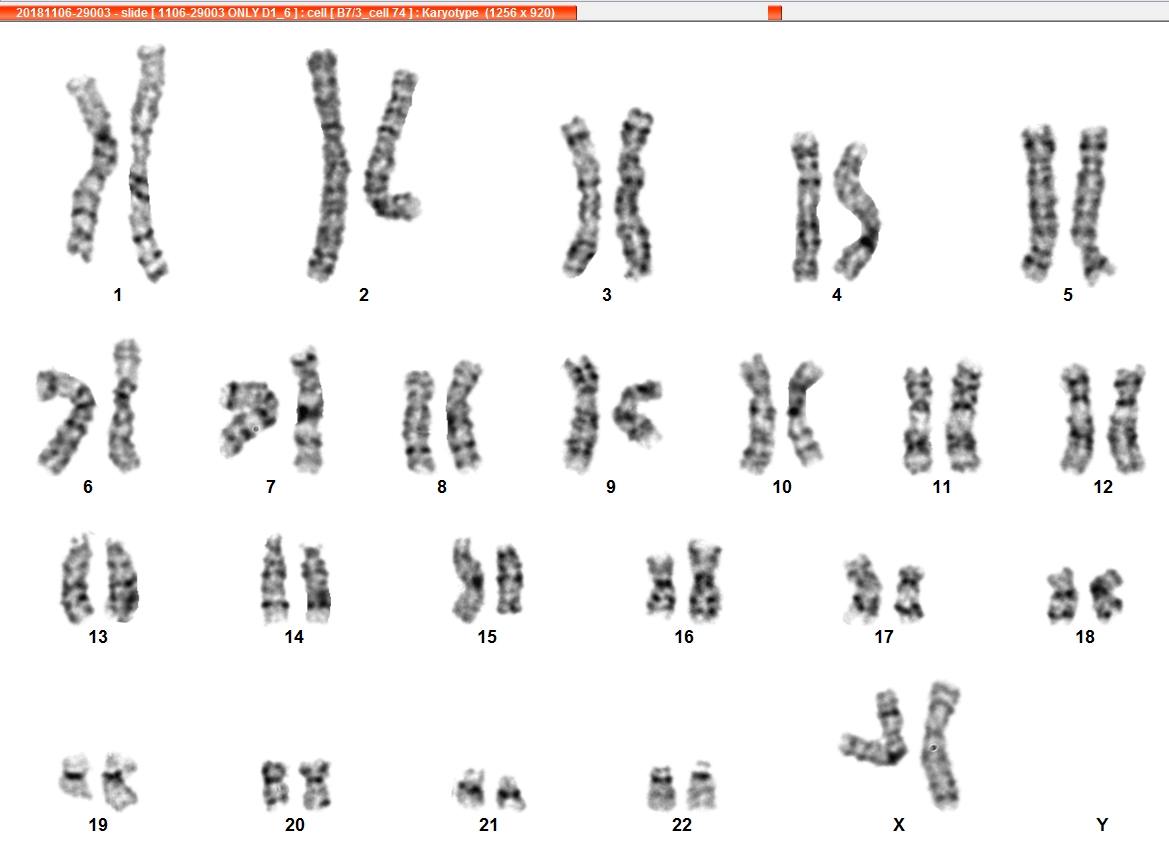The width and height of the screenshot is (1169, 864).
Task: Click the small orange square in header
Action: (x=775, y=13)
